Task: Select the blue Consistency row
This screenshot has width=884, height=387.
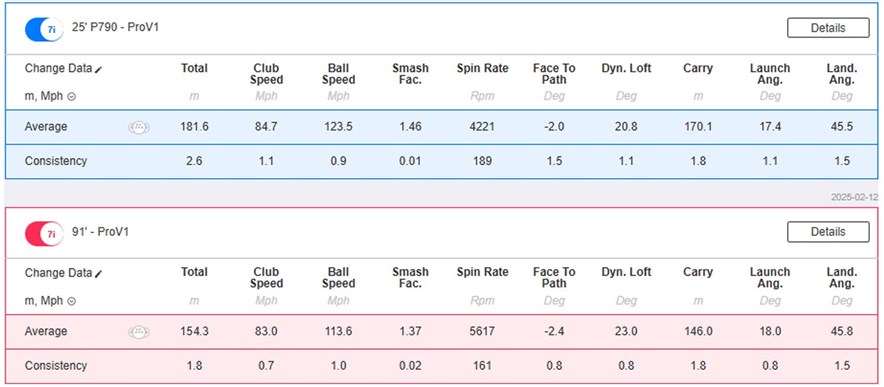Action: (x=441, y=161)
